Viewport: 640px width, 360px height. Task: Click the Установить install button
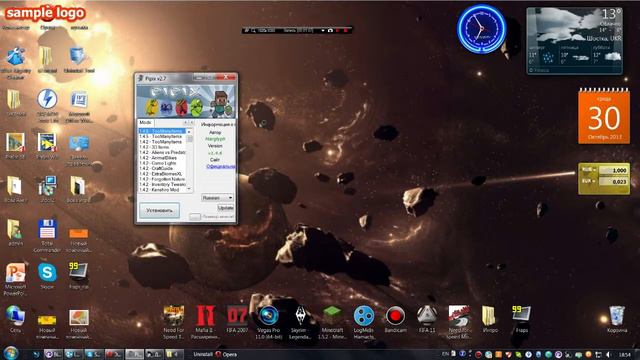tap(159, 210)
